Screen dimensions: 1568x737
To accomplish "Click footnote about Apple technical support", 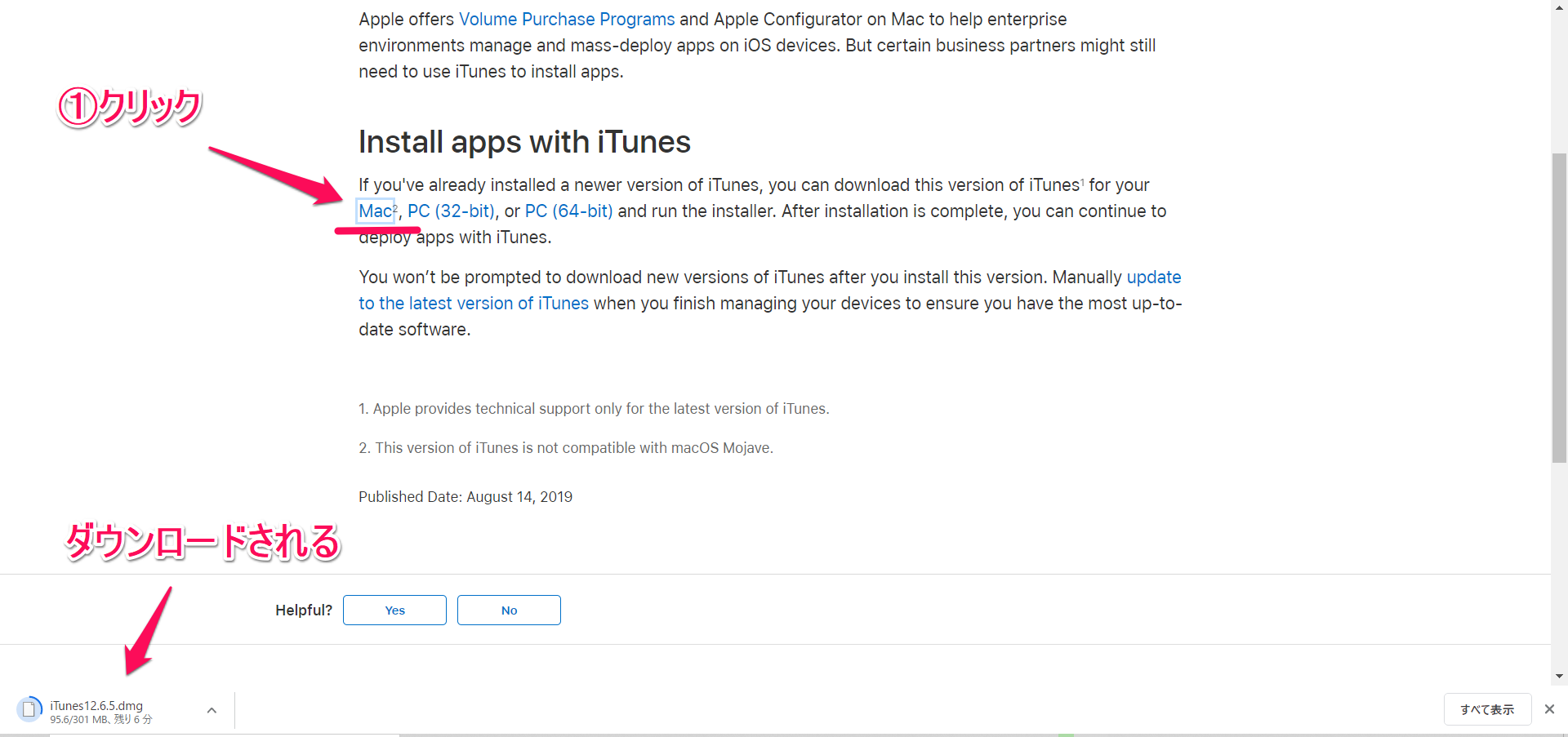I will point(594,409).
